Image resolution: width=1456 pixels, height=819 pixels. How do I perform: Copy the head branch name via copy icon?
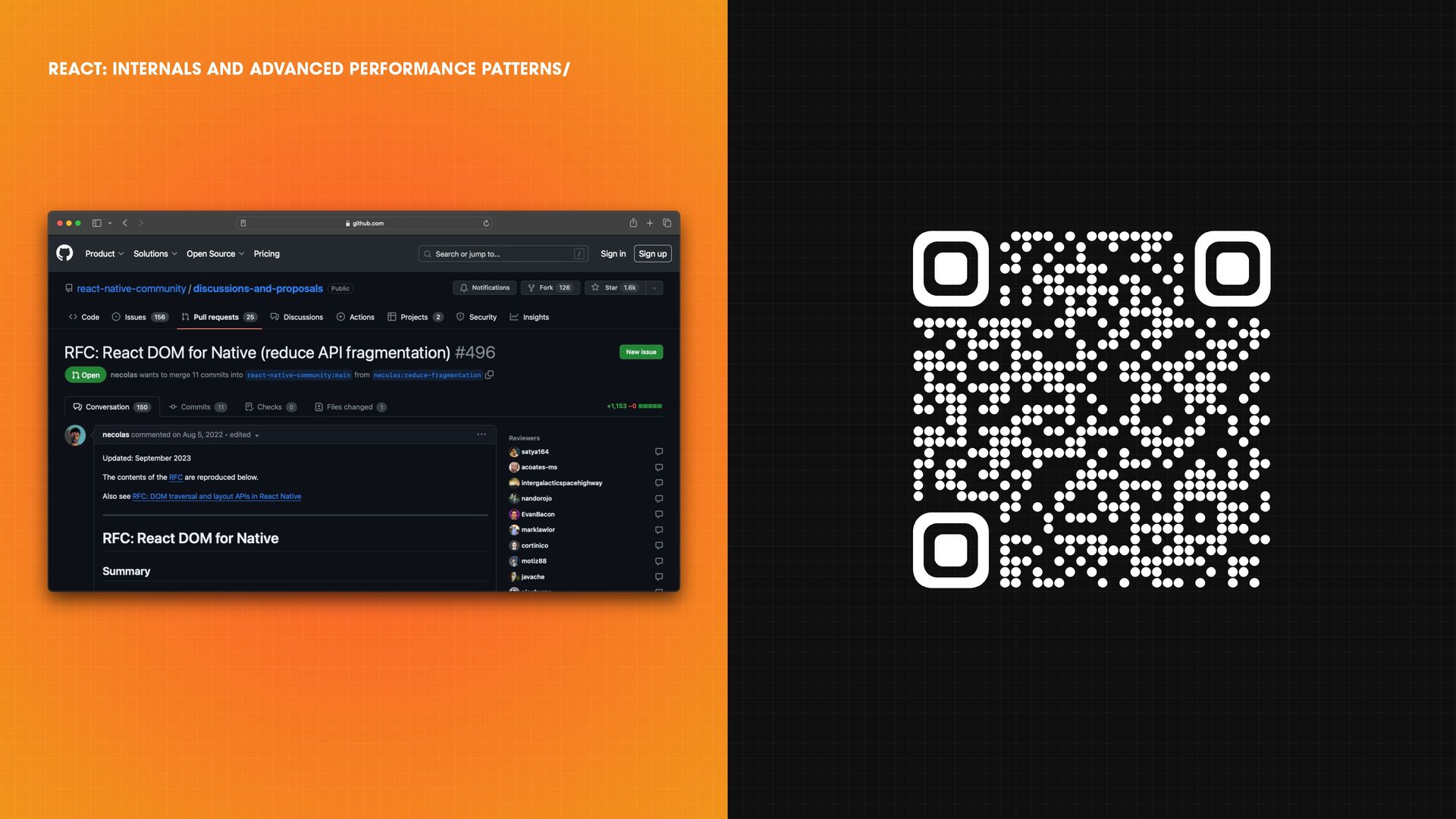490,375
